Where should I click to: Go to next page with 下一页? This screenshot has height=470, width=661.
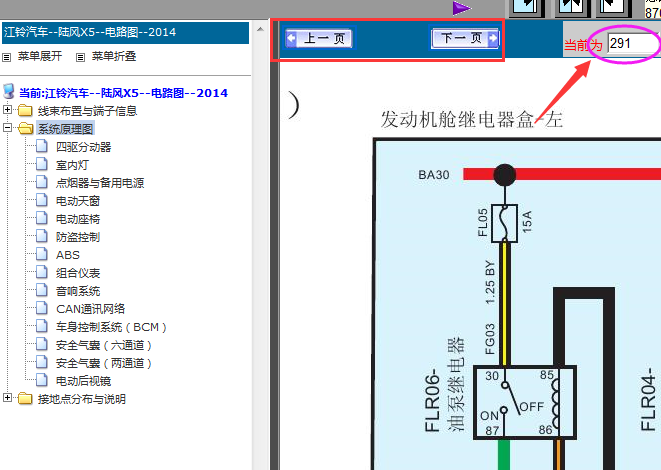465,38
